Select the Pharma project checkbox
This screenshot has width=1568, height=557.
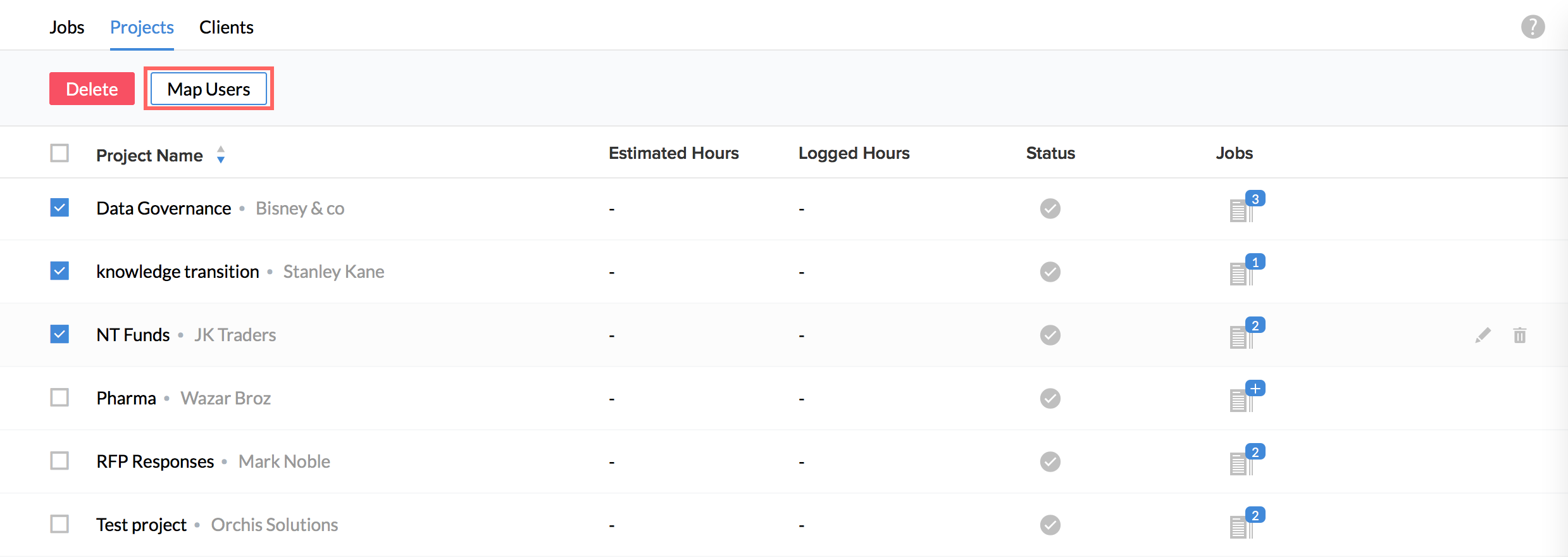(59, 397)
